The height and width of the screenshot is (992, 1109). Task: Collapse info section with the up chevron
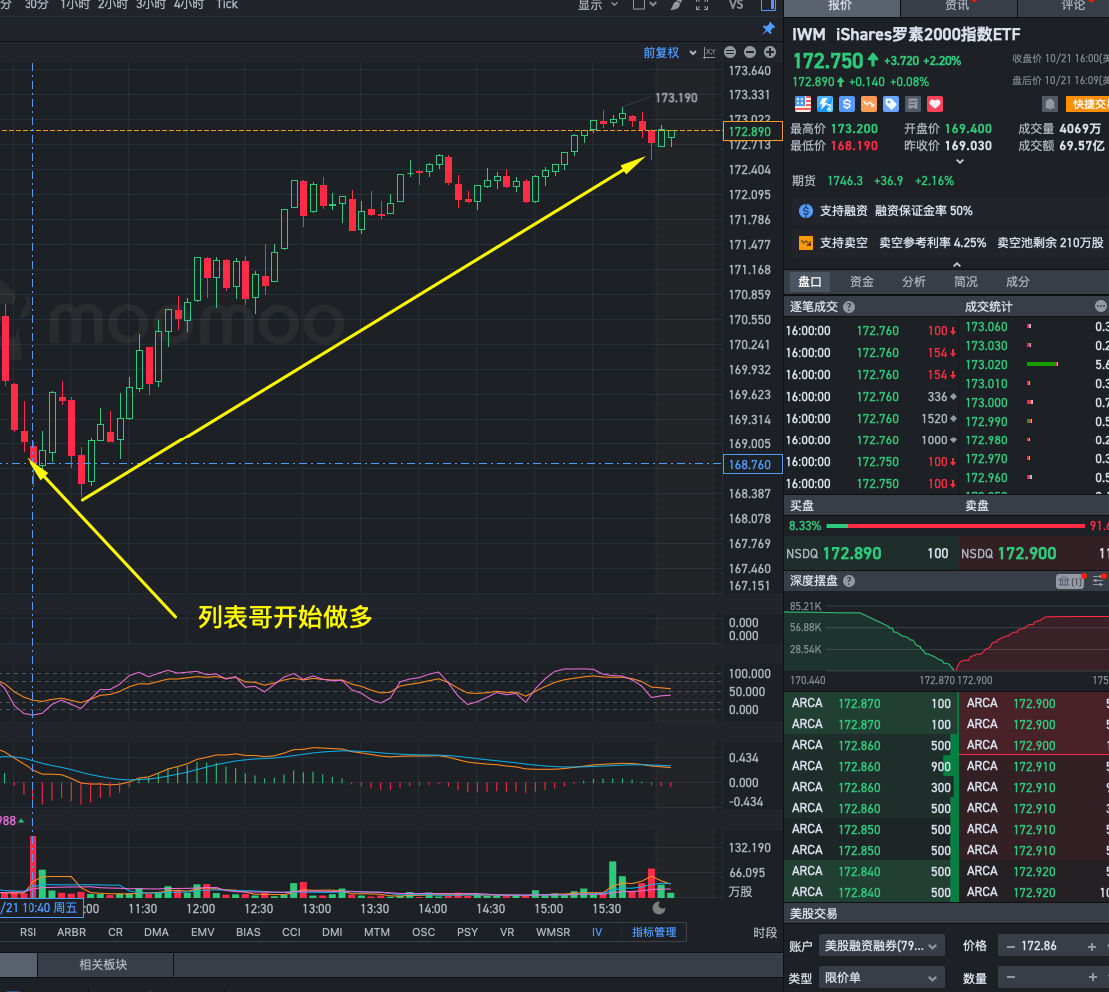point(957,264)
